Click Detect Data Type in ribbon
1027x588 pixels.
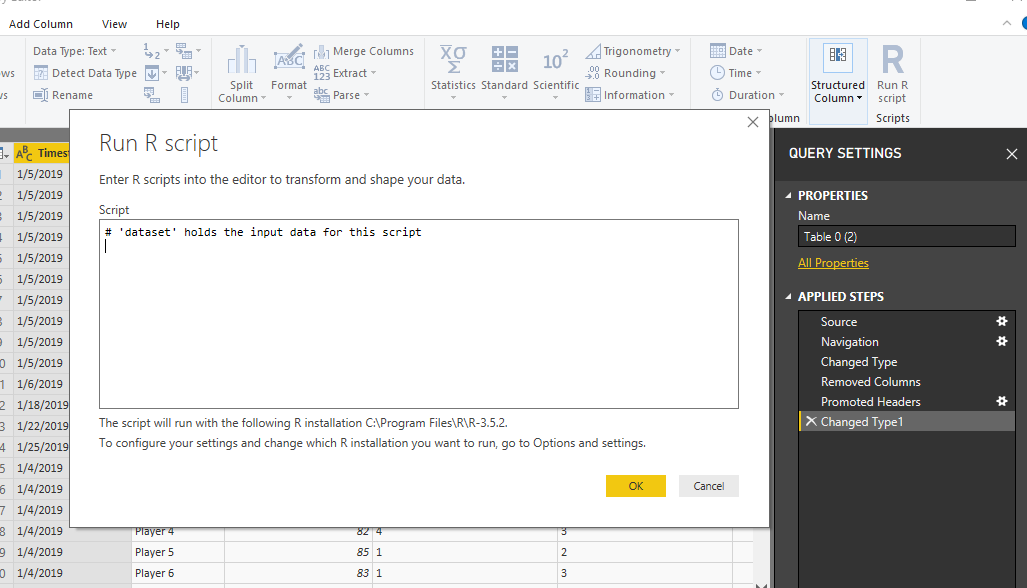86,73
